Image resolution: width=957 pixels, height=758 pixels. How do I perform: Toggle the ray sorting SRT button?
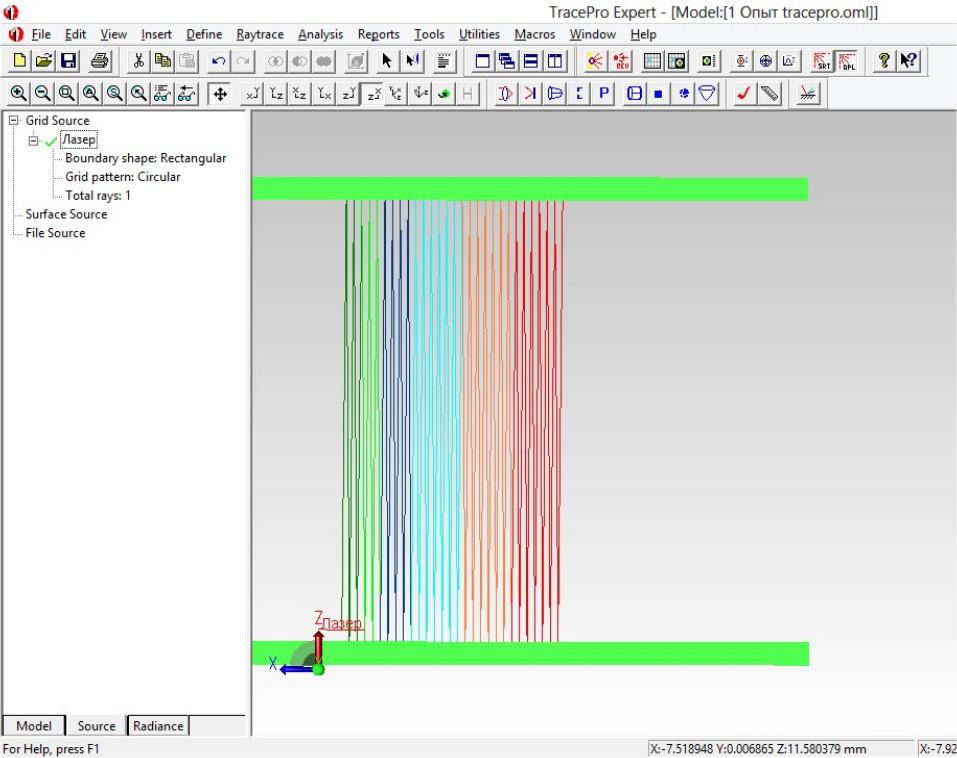(821, 61)
